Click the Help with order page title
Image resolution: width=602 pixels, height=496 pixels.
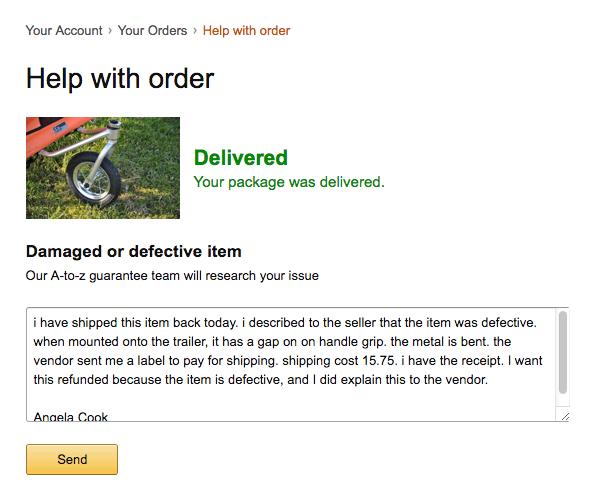click(120, 79)
